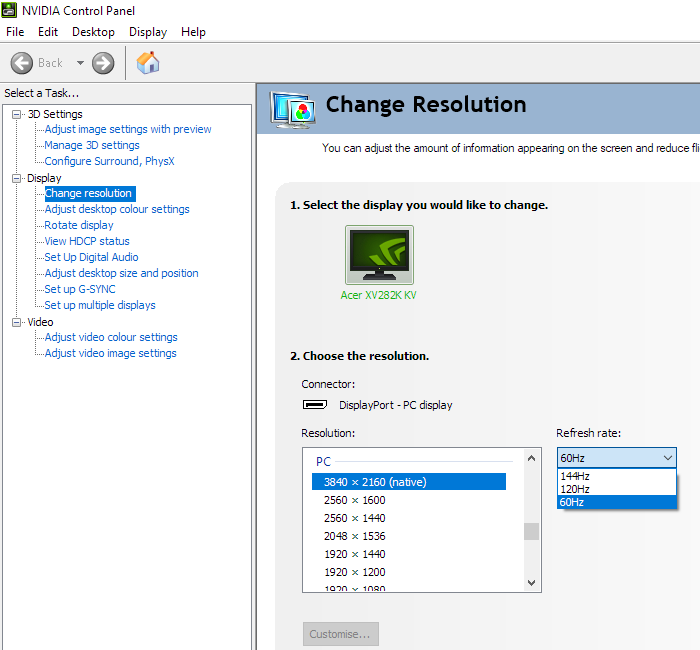Open Rotate display task
The height and width of the screenshot is (650, 700).
pyautogui.click(x=79, y=225)
